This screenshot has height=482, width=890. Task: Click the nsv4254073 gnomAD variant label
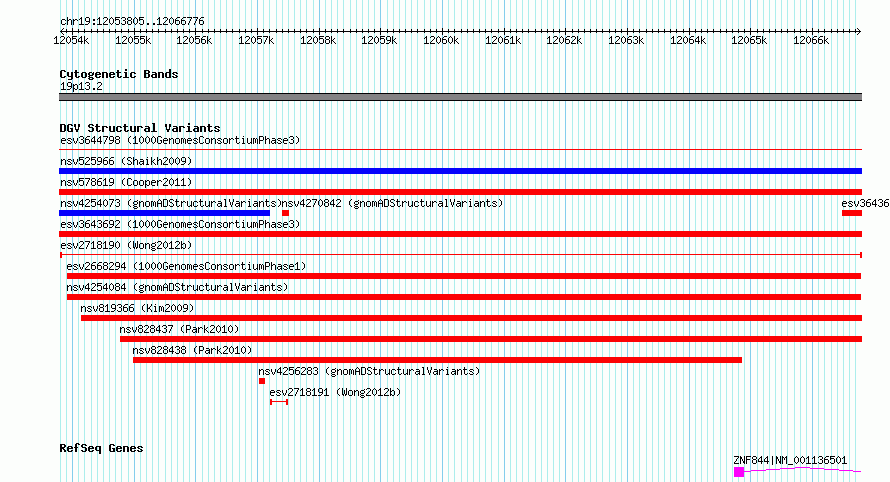pos(170,203)
